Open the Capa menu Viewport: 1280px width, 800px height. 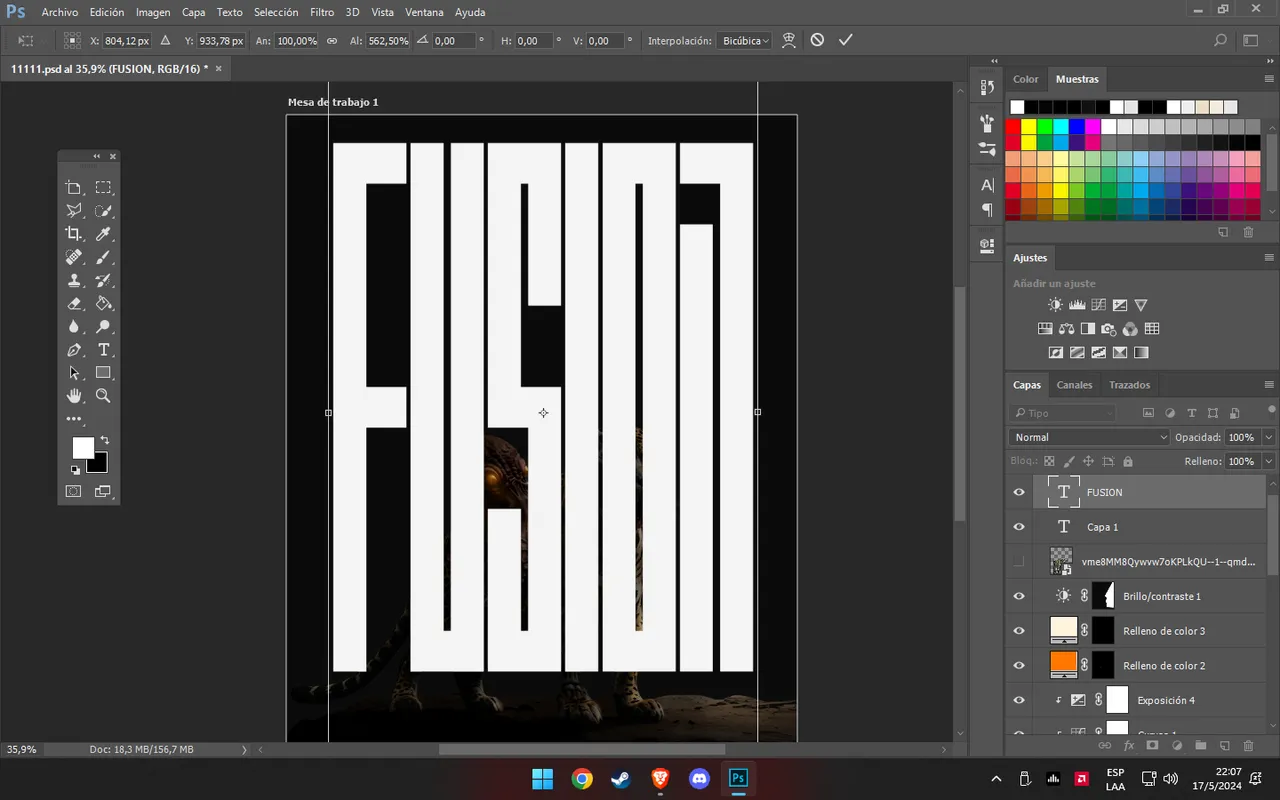[193, 12]
